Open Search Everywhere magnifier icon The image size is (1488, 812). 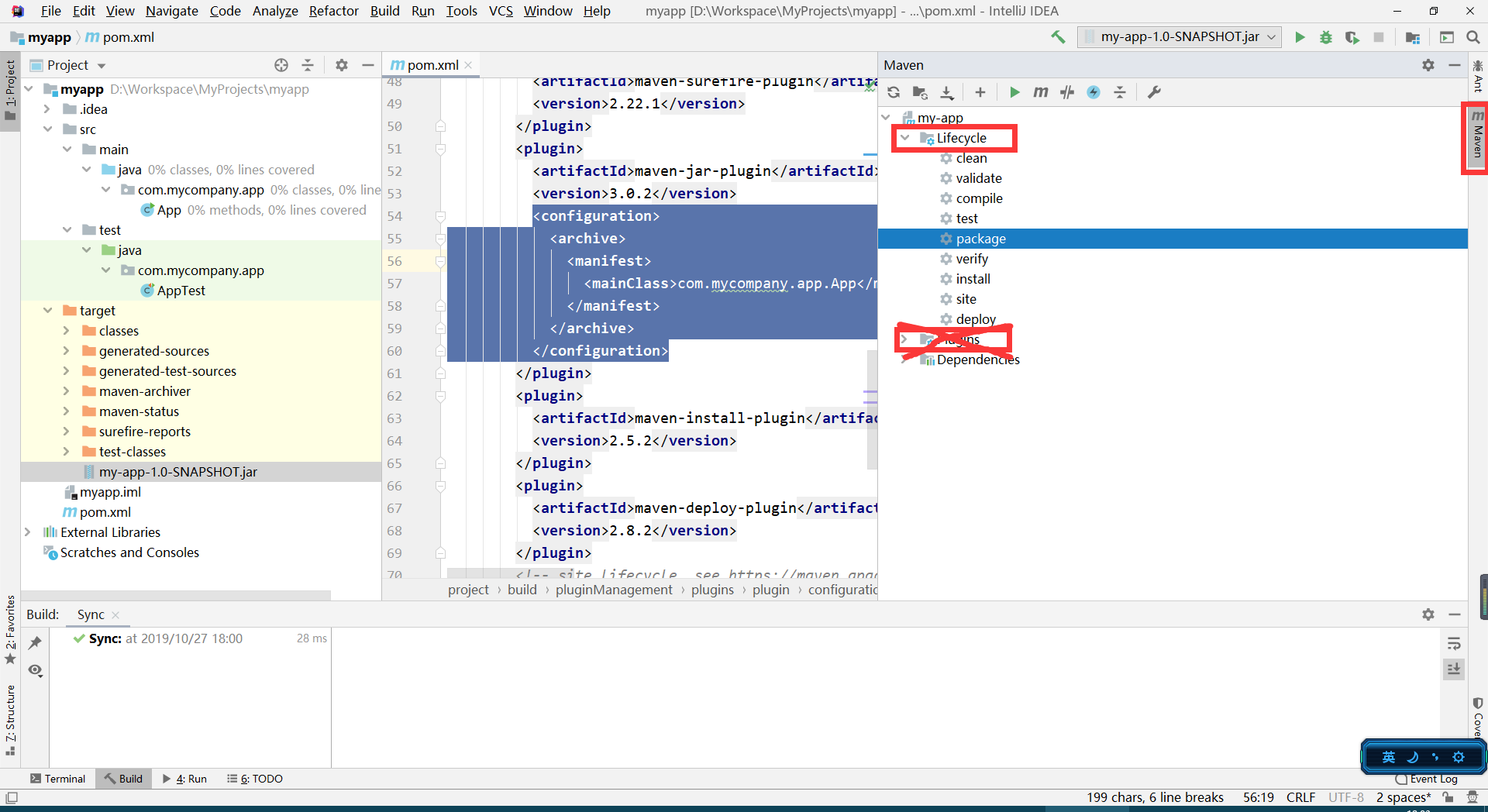click(1473, 37)
